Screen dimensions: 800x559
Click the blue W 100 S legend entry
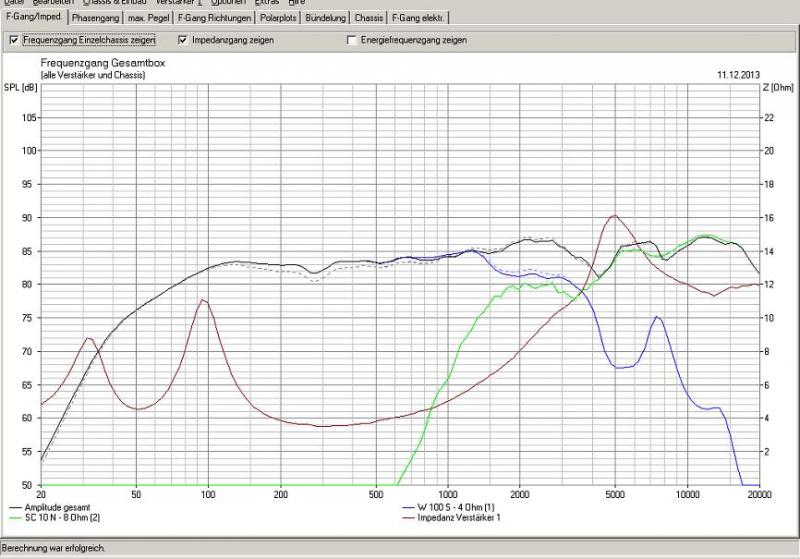[x=456, y=508]
